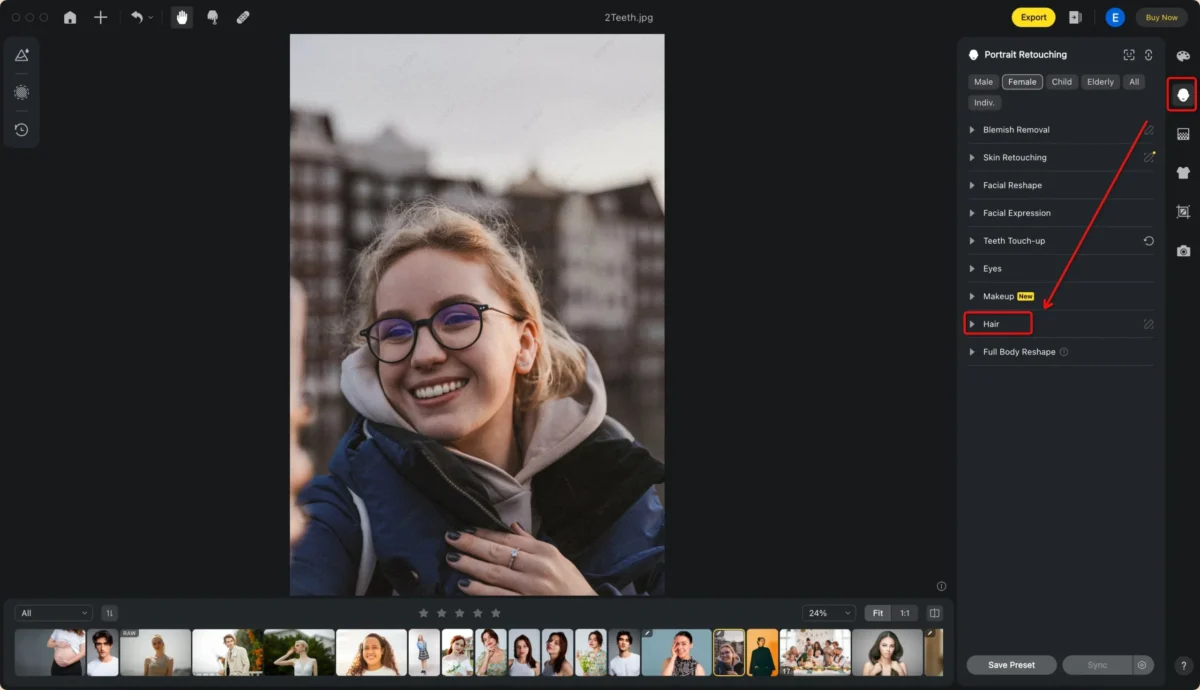Open the color palette panel icon
Image resolution: width=1200 pixels, height=690 pixels.
[x=1183, y=57]
